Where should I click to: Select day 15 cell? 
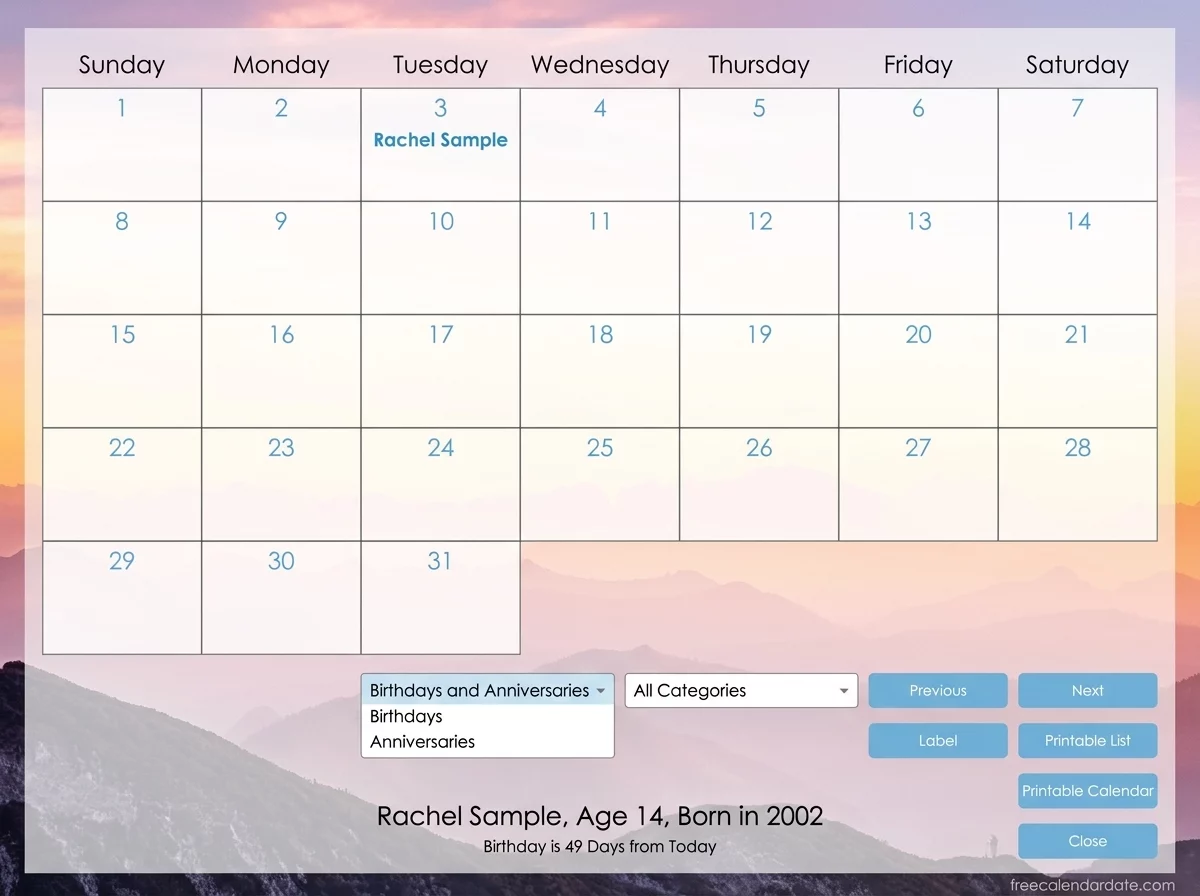pyautogui.click(x=122, y=371)
